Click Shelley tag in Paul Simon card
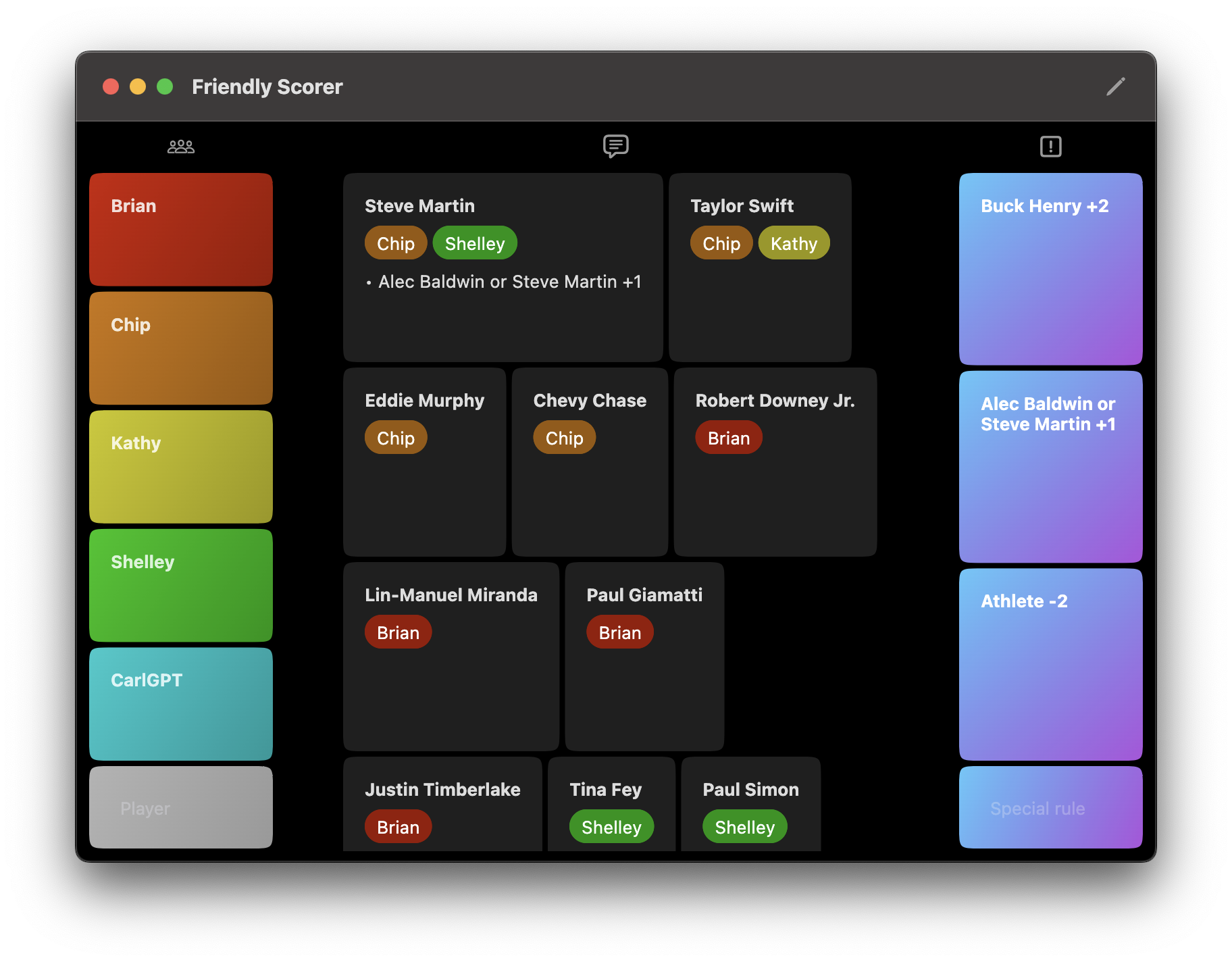The height and width of the screenshot is (962, 1232). tap(745, 827)
